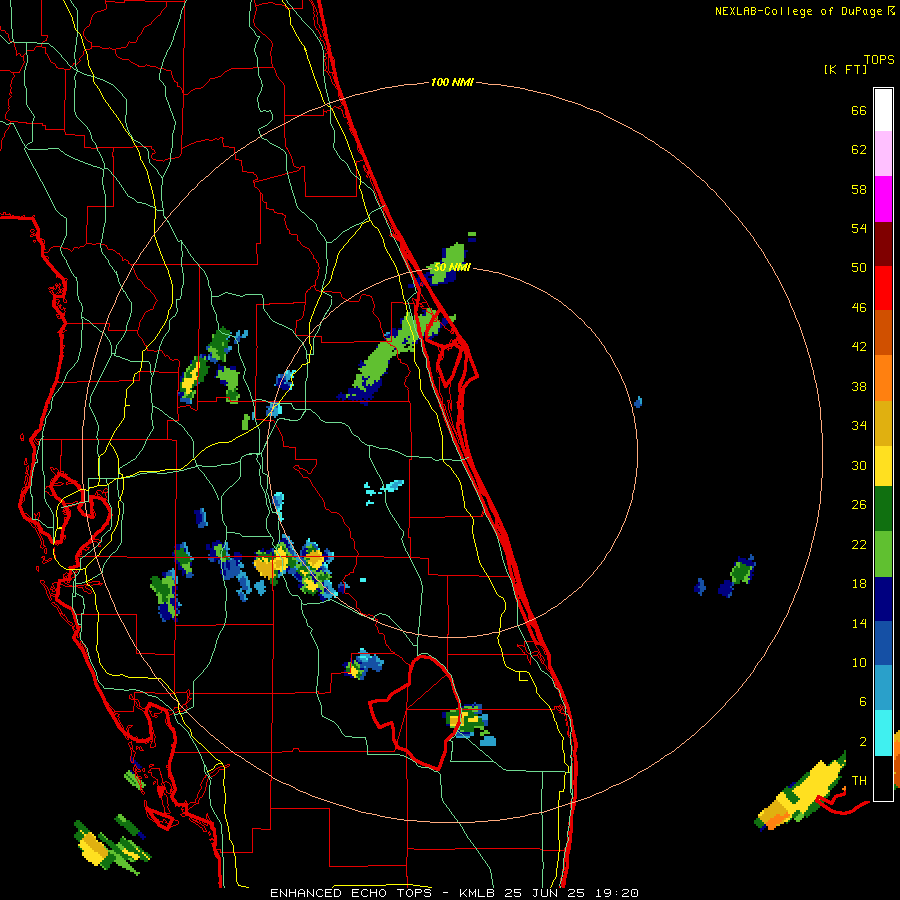Select the navy blue legend swatch
Screen dimensions: 900x900
point(883,599)
